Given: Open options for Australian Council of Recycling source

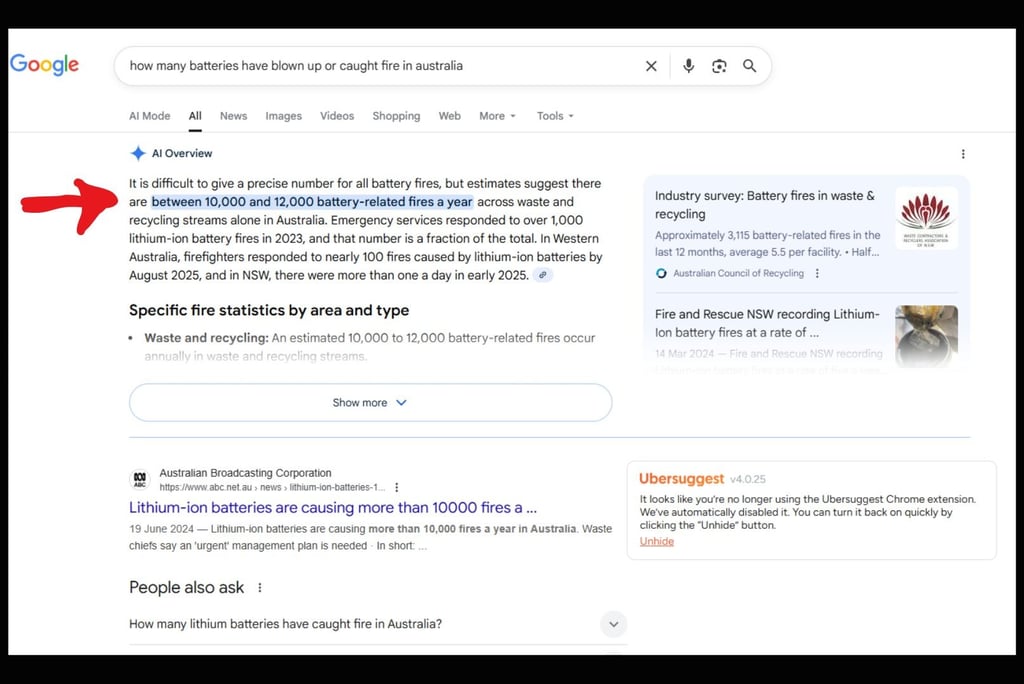Looking at the screenshot, I should [817, 273].
